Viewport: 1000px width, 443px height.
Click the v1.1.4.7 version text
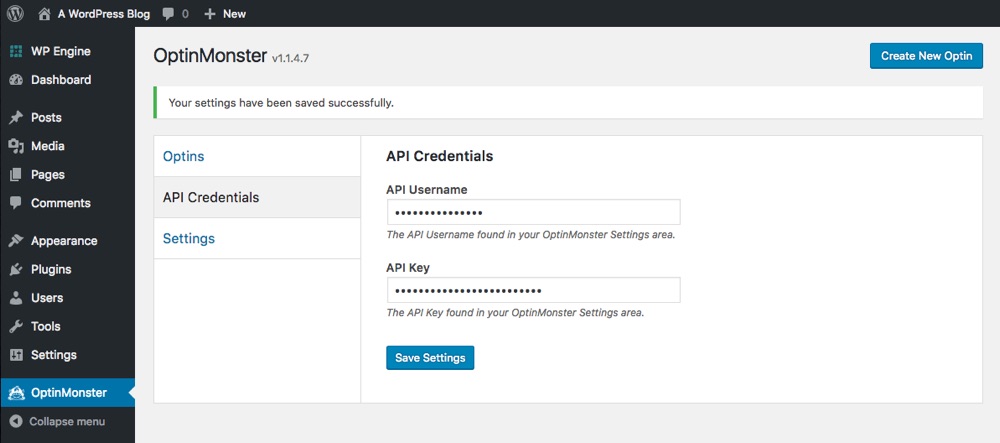click(x=291, y=59)
